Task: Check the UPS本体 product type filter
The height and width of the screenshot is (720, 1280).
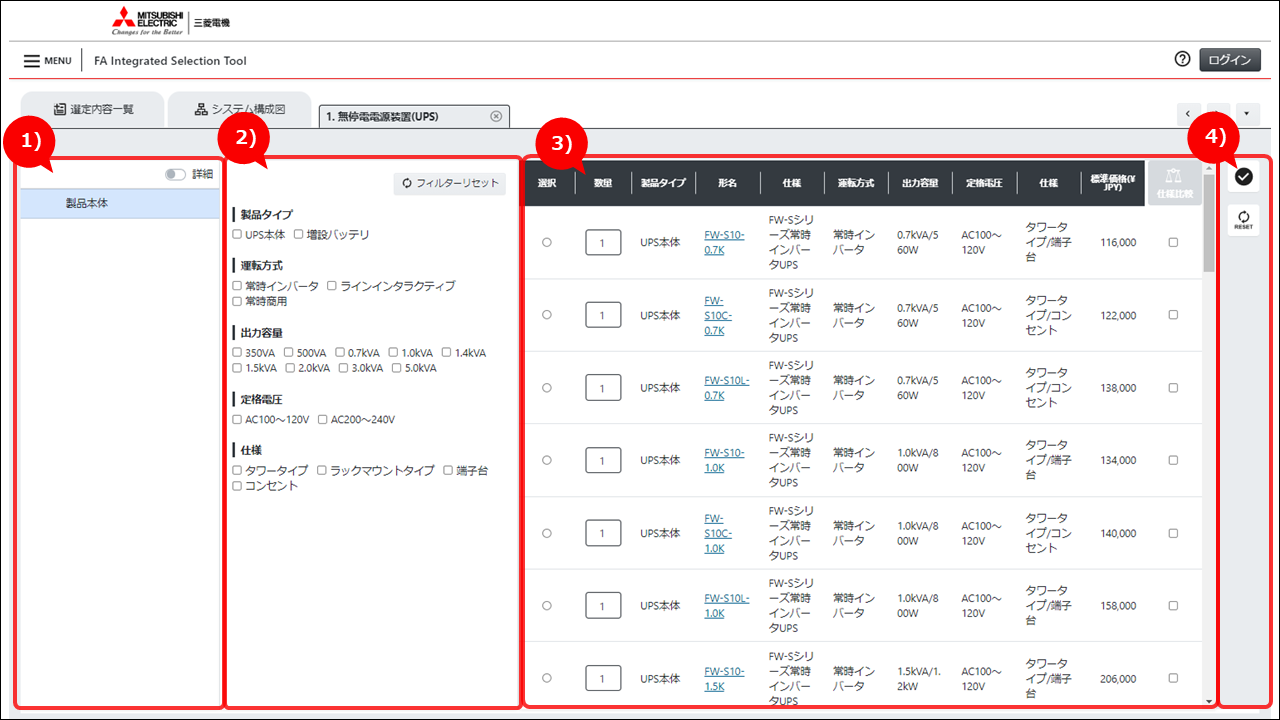Action: click(x=237, y=235)
